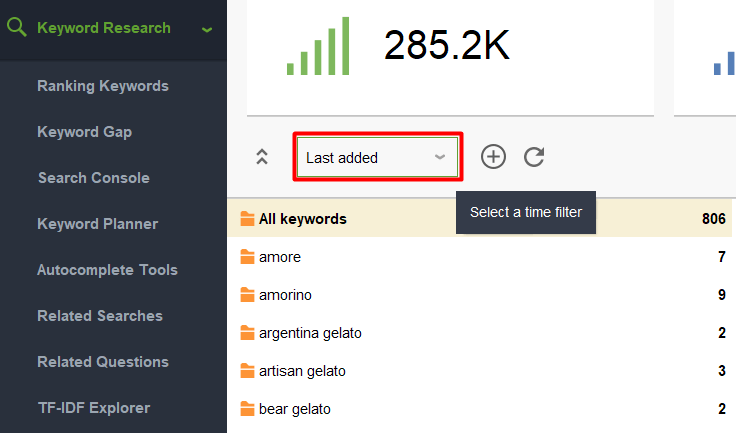The width and height of the screenshot is (736, 433).
Task: Click the amore folder icon
Action: [x=247, y=256]
